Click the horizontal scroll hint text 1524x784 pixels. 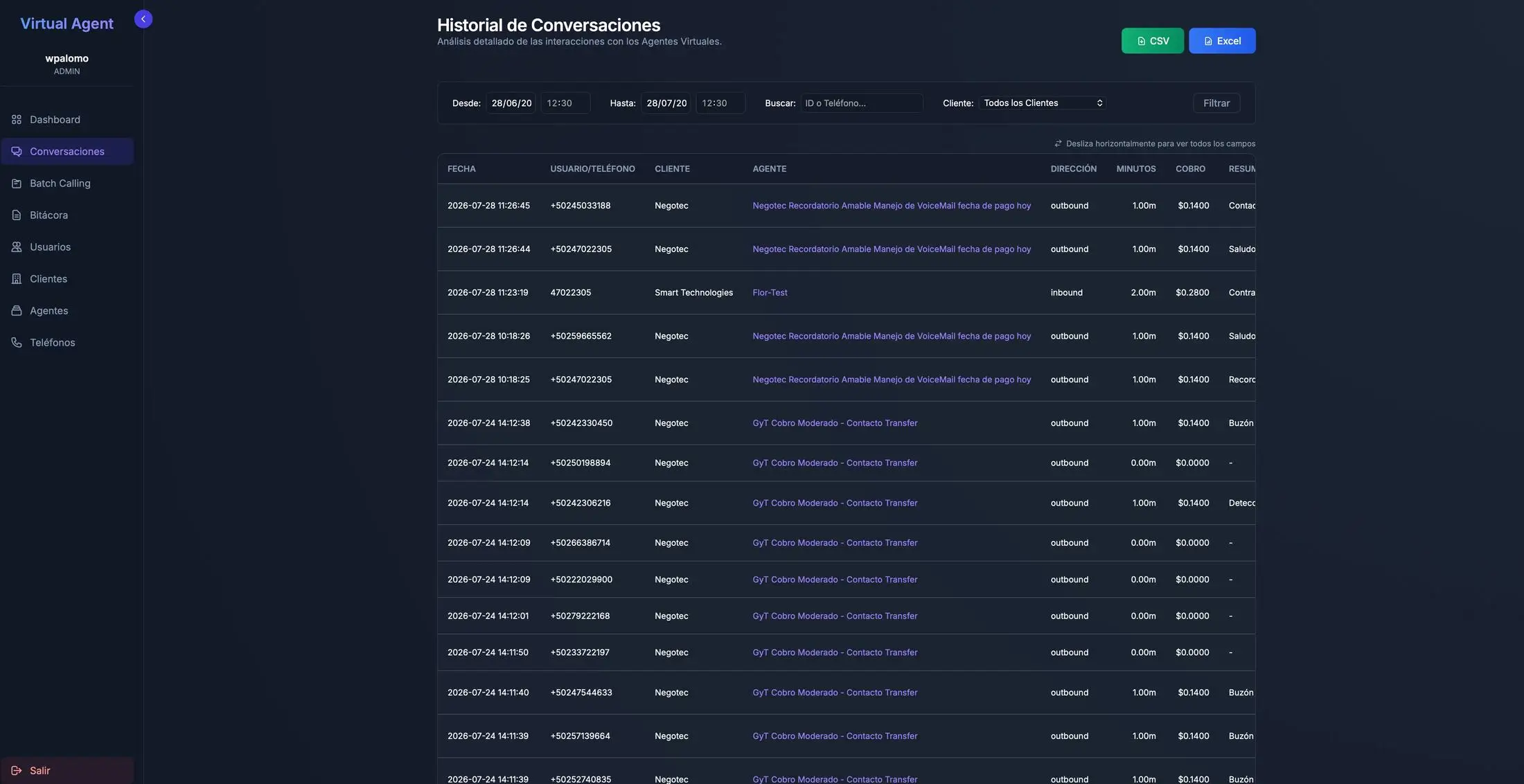(1160, 144)
